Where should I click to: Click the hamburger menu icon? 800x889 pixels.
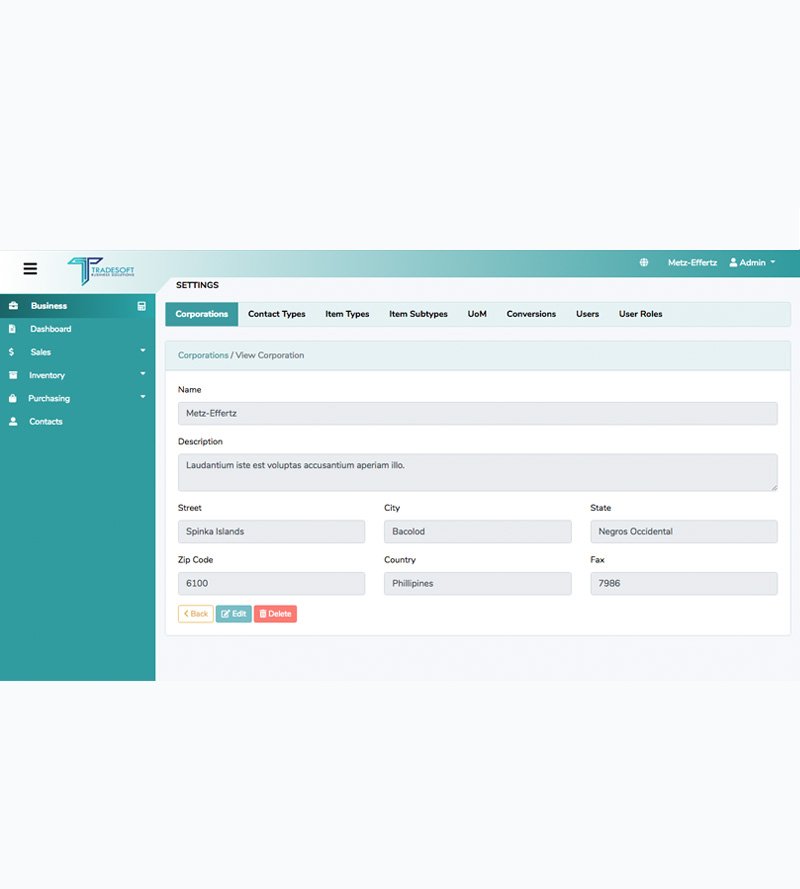click(30, 269)
